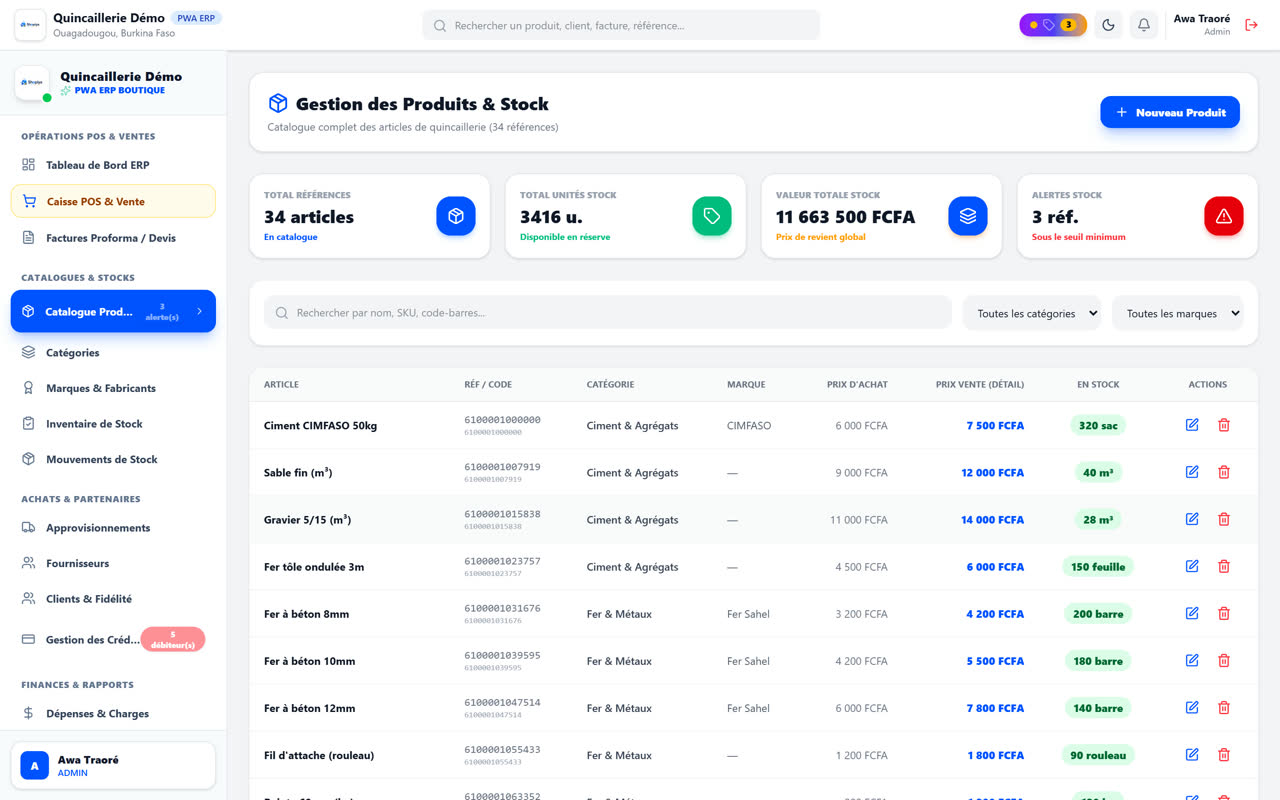Edit the Sable fin (m³) row
Screen dimensions: 1280x800
click(1192, 472)
